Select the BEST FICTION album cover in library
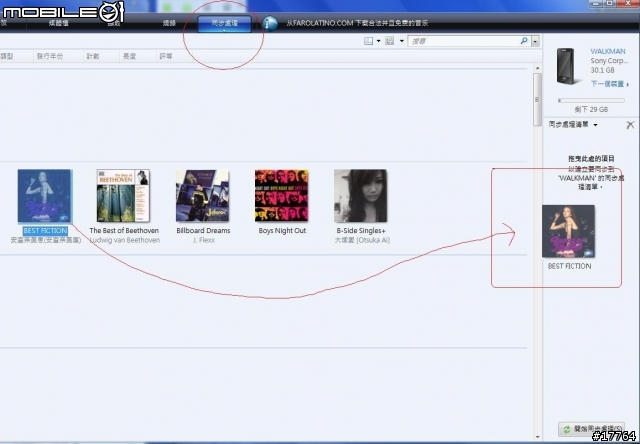 coord(44,196)
